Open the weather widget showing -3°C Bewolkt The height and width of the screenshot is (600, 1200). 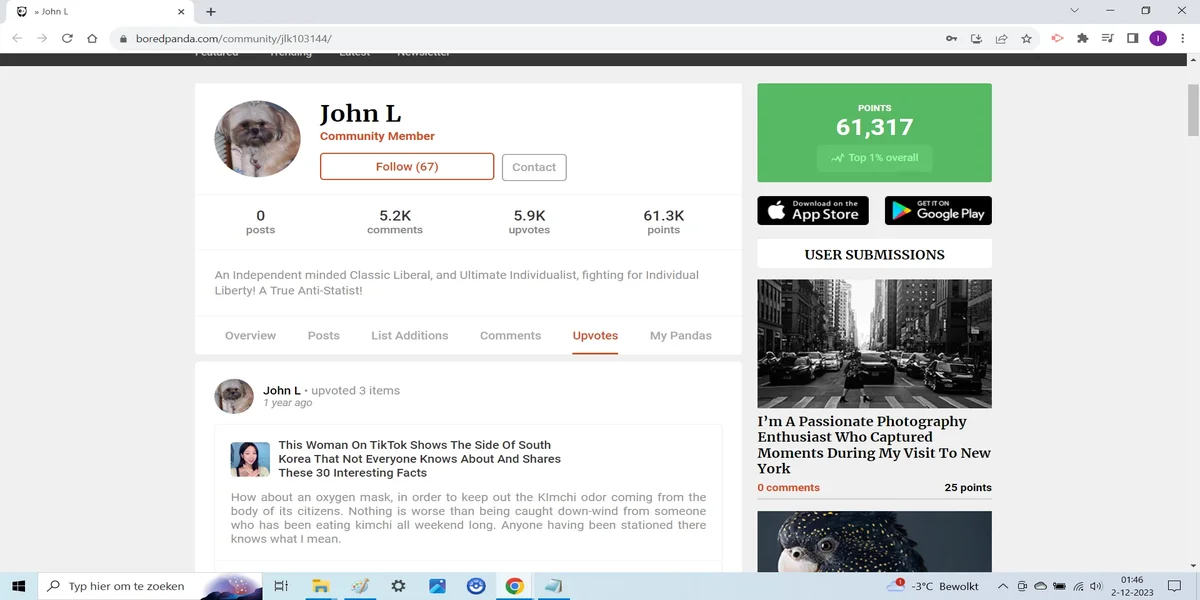pos(932,586)
